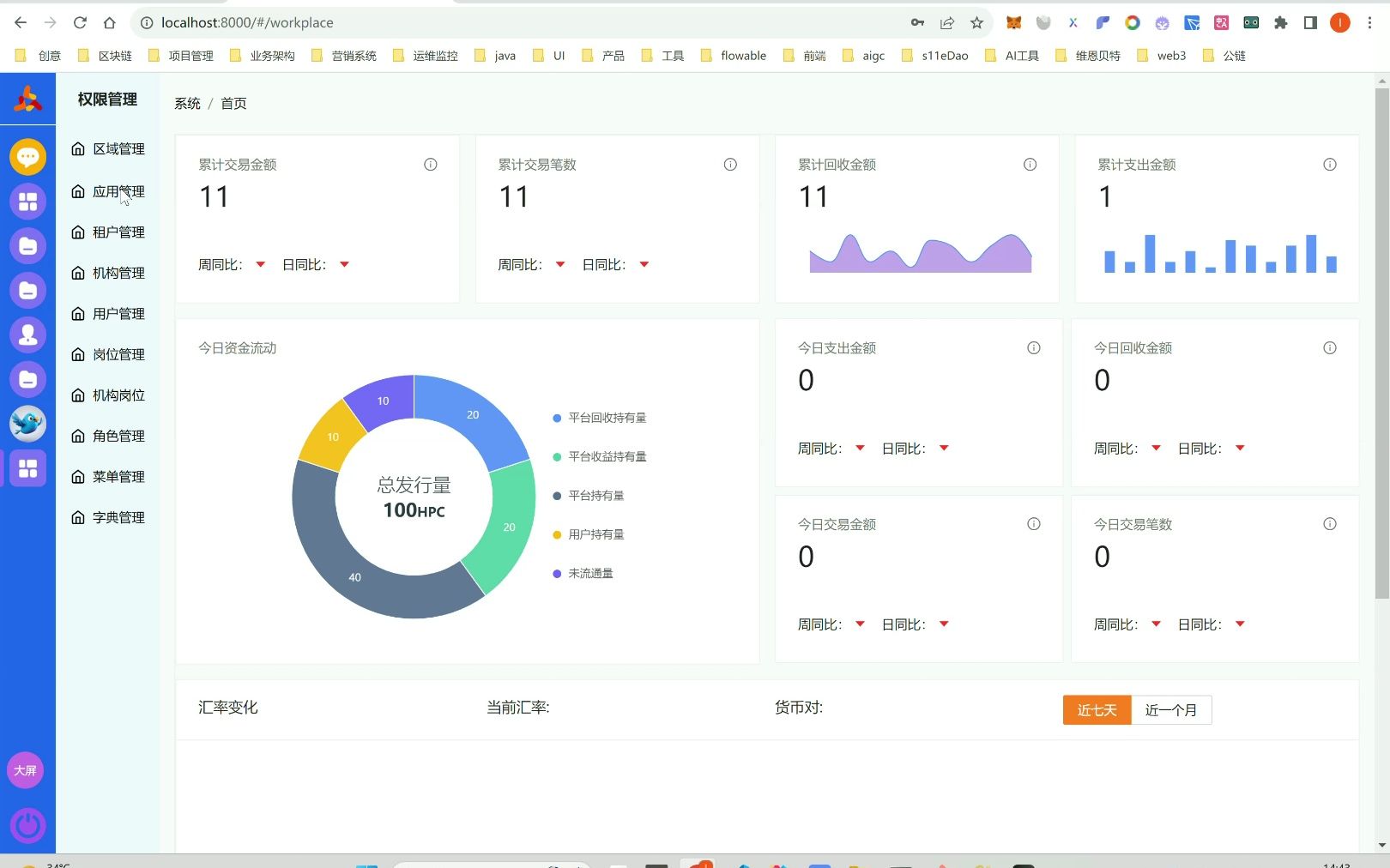Click the blue bird sidebar icon
The image size is (1390, 868).
tap(27, 424)
